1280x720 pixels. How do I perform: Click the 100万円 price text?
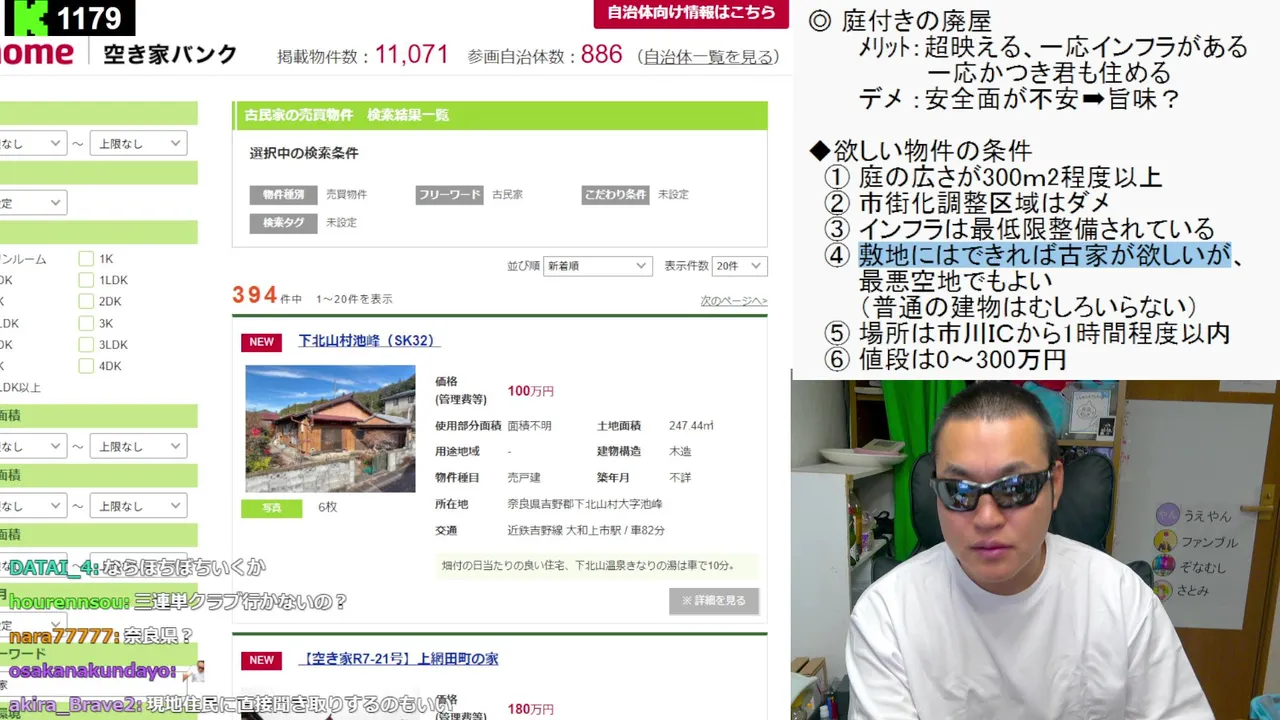pyautogui.click(x=530, y=391)
